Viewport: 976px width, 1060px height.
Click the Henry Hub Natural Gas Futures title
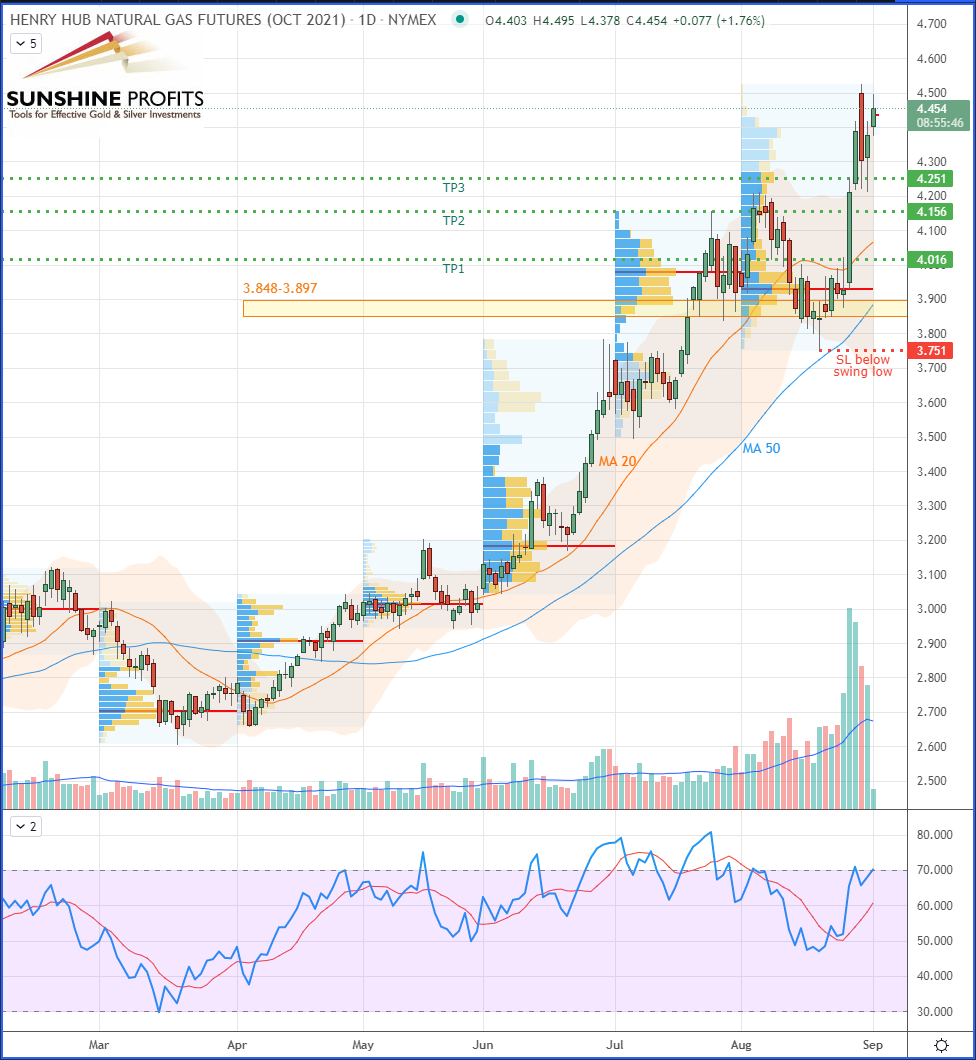pyautogui.click(x=178, y=20)
